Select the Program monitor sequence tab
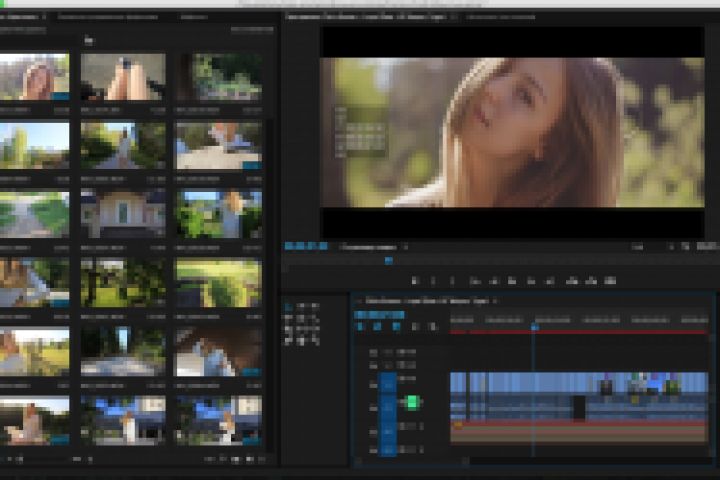The image size is (720, 480). tap(365, 17)
